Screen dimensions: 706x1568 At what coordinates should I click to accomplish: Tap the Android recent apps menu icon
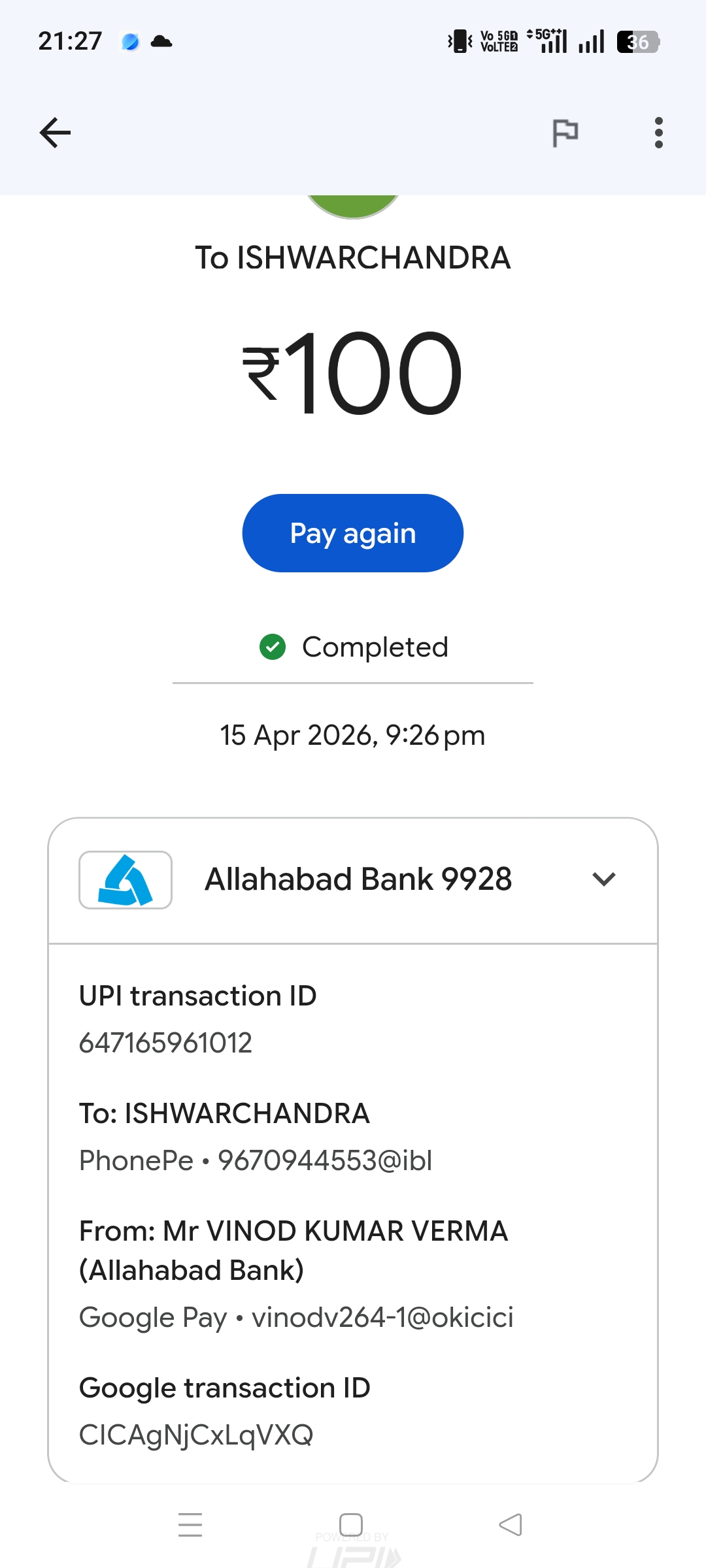[190, 1524]
